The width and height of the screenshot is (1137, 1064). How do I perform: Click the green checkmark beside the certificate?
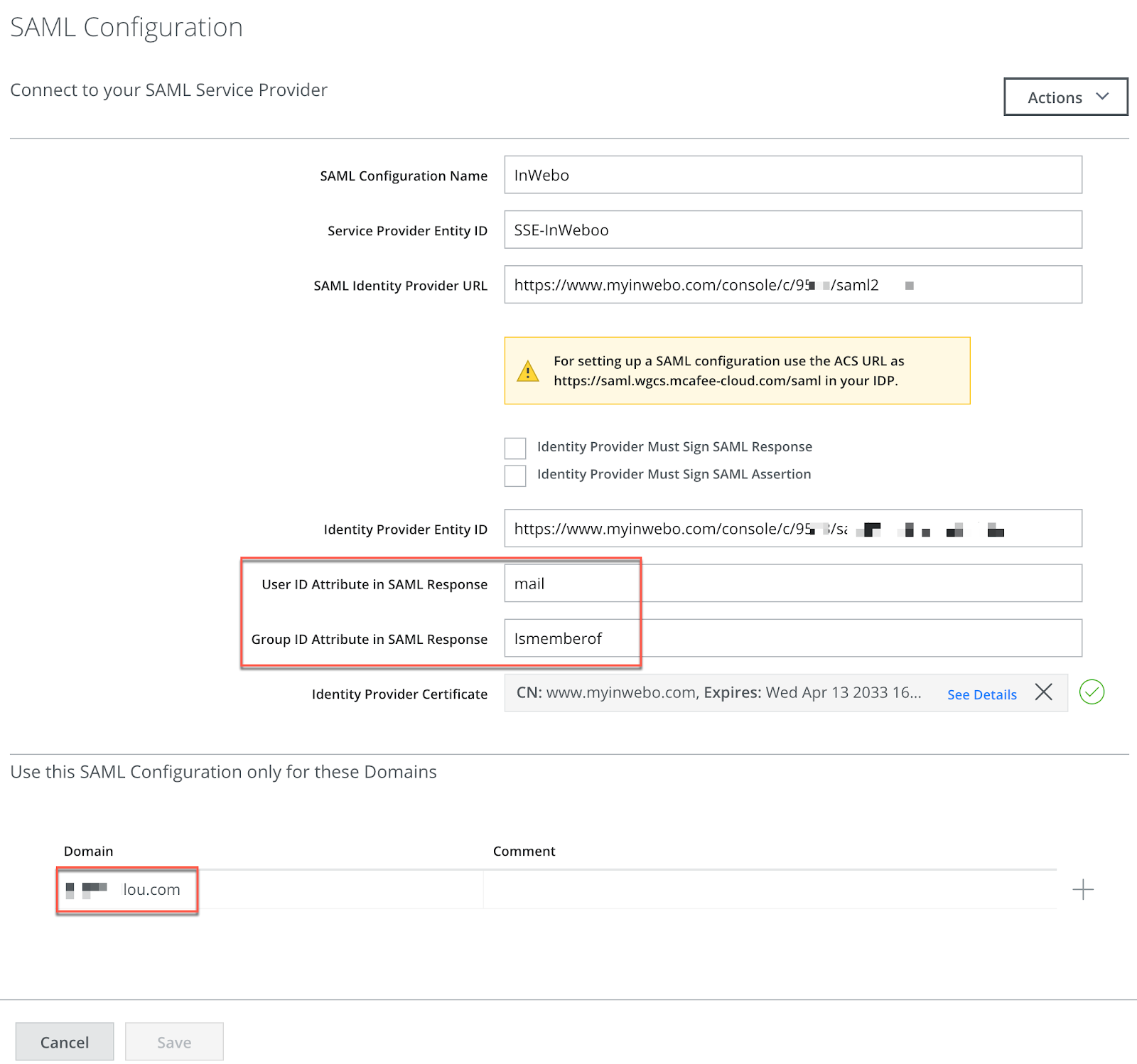pos(1092,693)
